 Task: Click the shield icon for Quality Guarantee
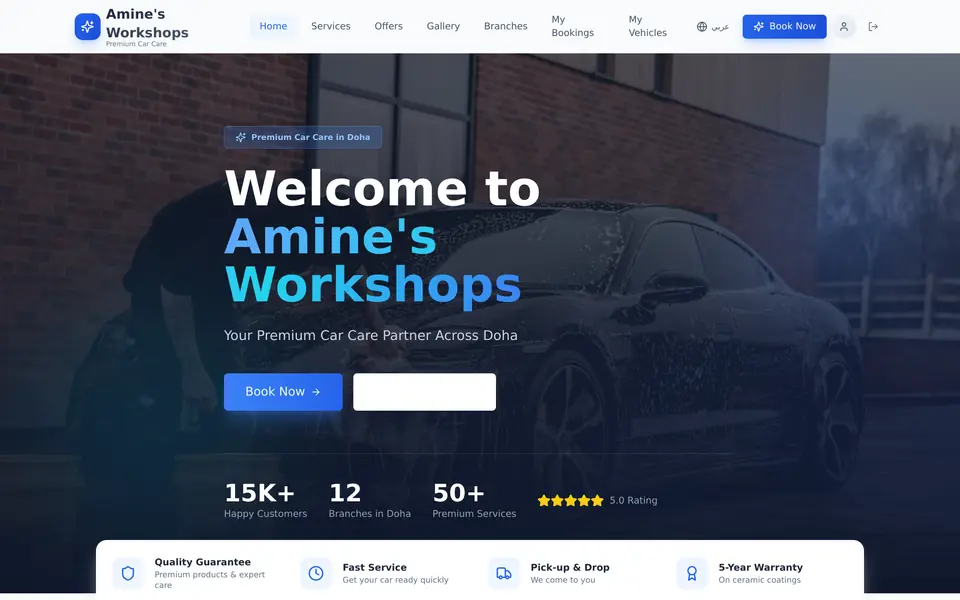tap(128, 573)
